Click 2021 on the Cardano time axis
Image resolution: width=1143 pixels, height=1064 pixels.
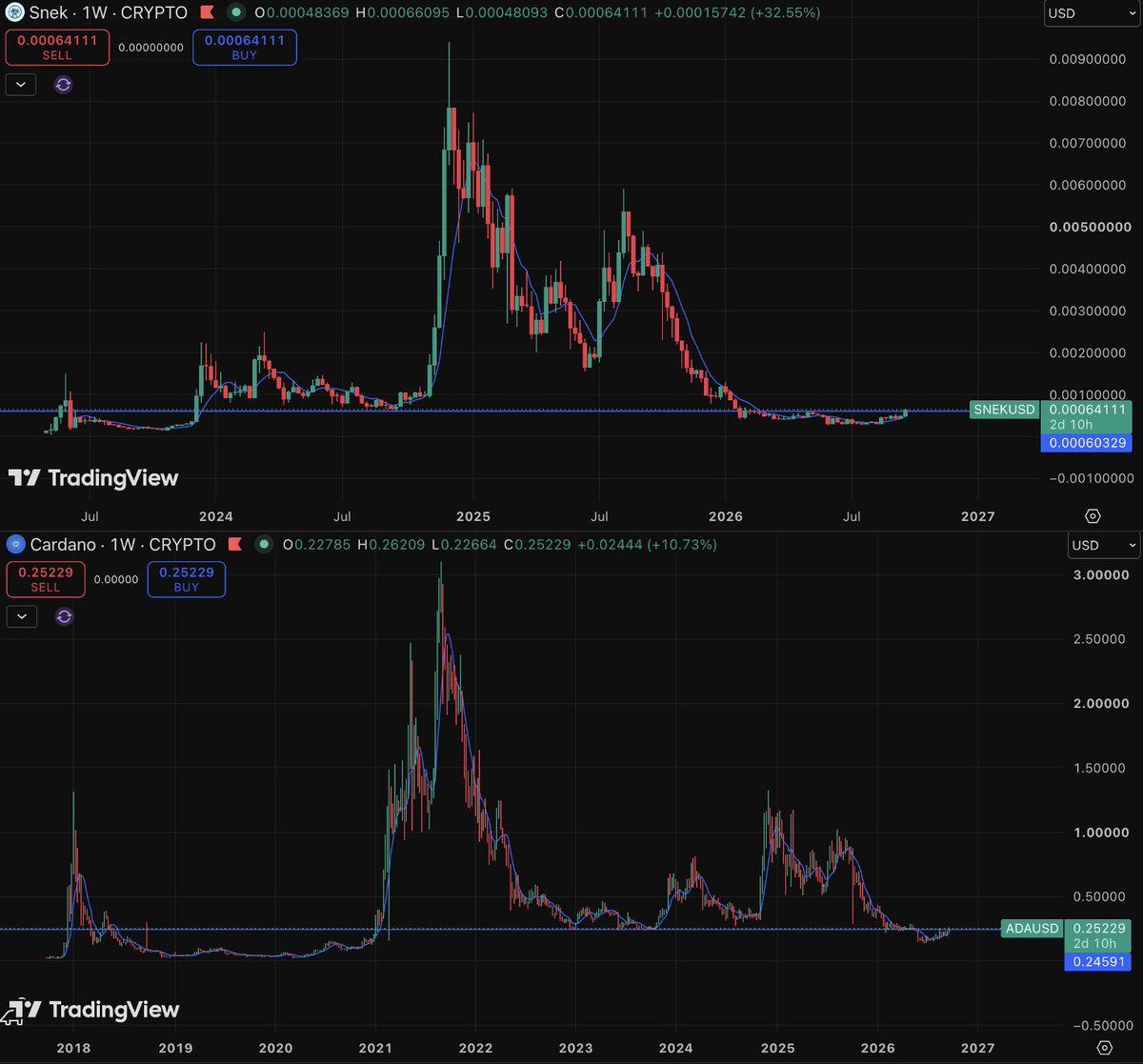point(375,1048)
